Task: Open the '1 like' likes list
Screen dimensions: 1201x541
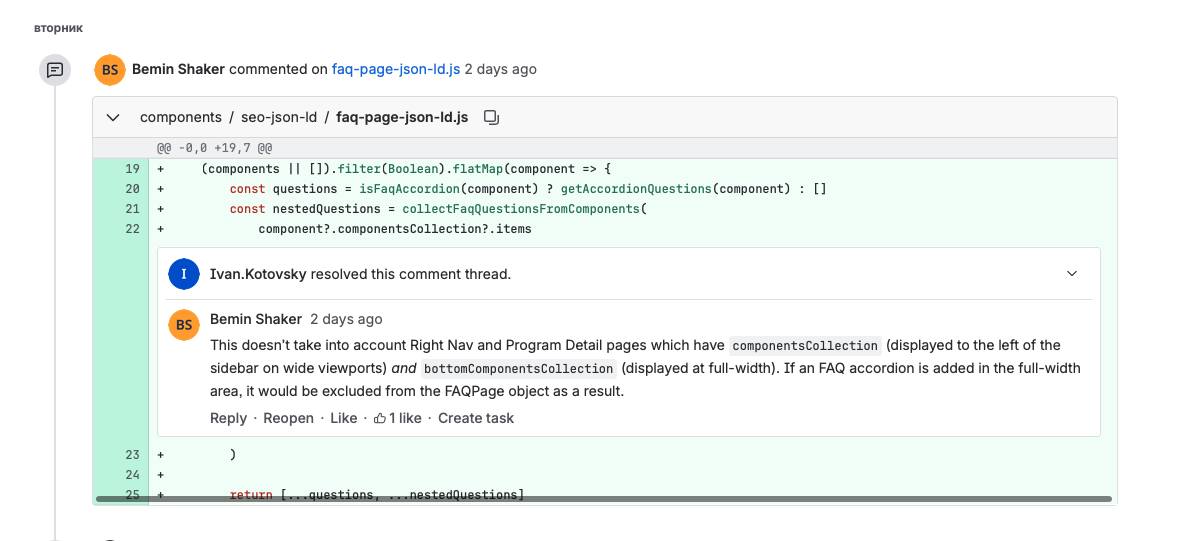Action: [405, 419]
